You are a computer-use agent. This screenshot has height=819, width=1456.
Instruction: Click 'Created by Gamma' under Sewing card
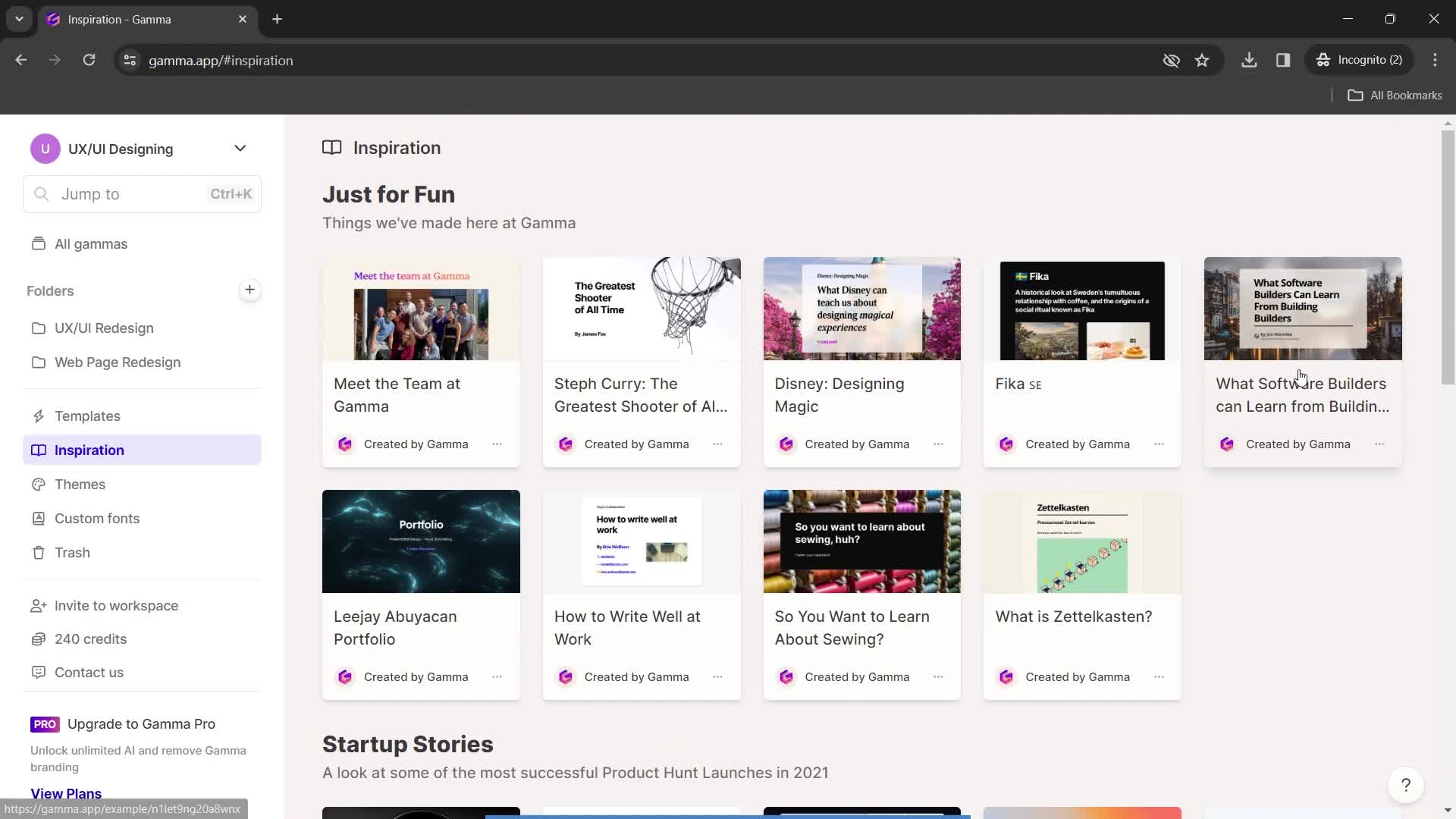click(x=857, y=677)
